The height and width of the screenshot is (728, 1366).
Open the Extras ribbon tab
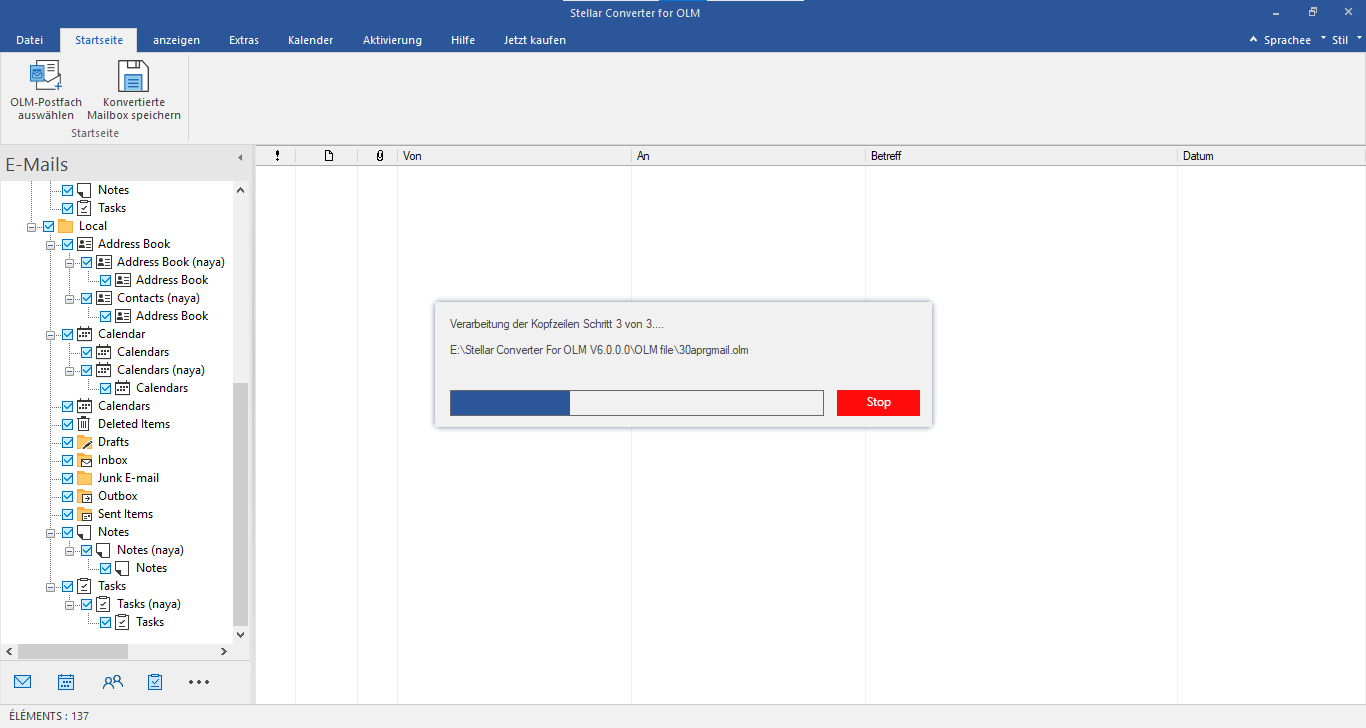[x=243, y=40]
